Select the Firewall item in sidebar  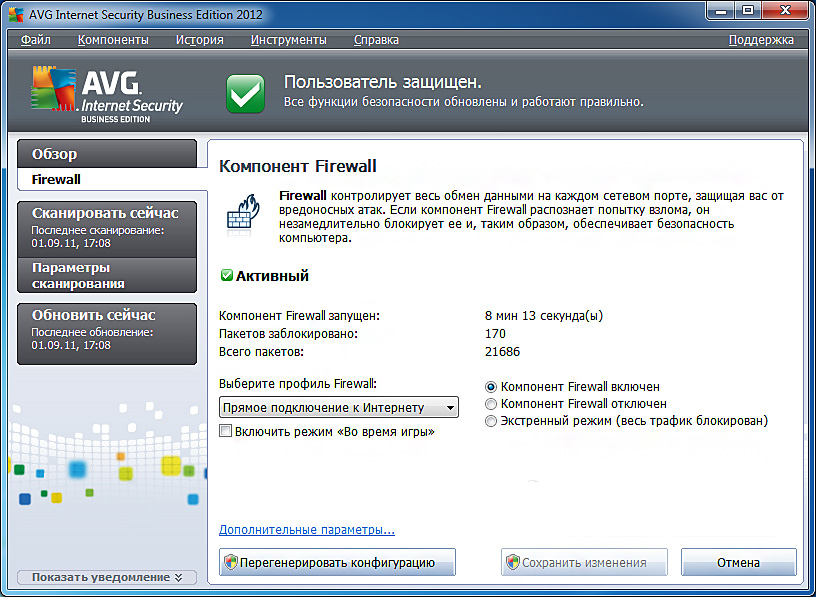coord(112,179)
